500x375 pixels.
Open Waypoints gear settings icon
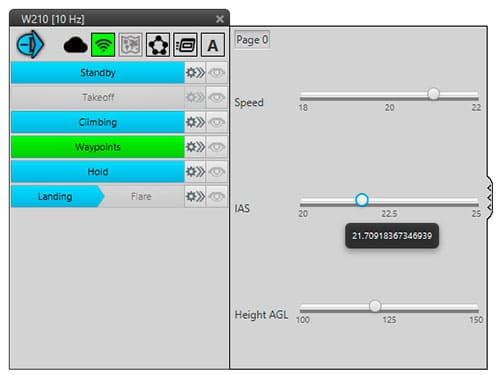coord(195,147)
